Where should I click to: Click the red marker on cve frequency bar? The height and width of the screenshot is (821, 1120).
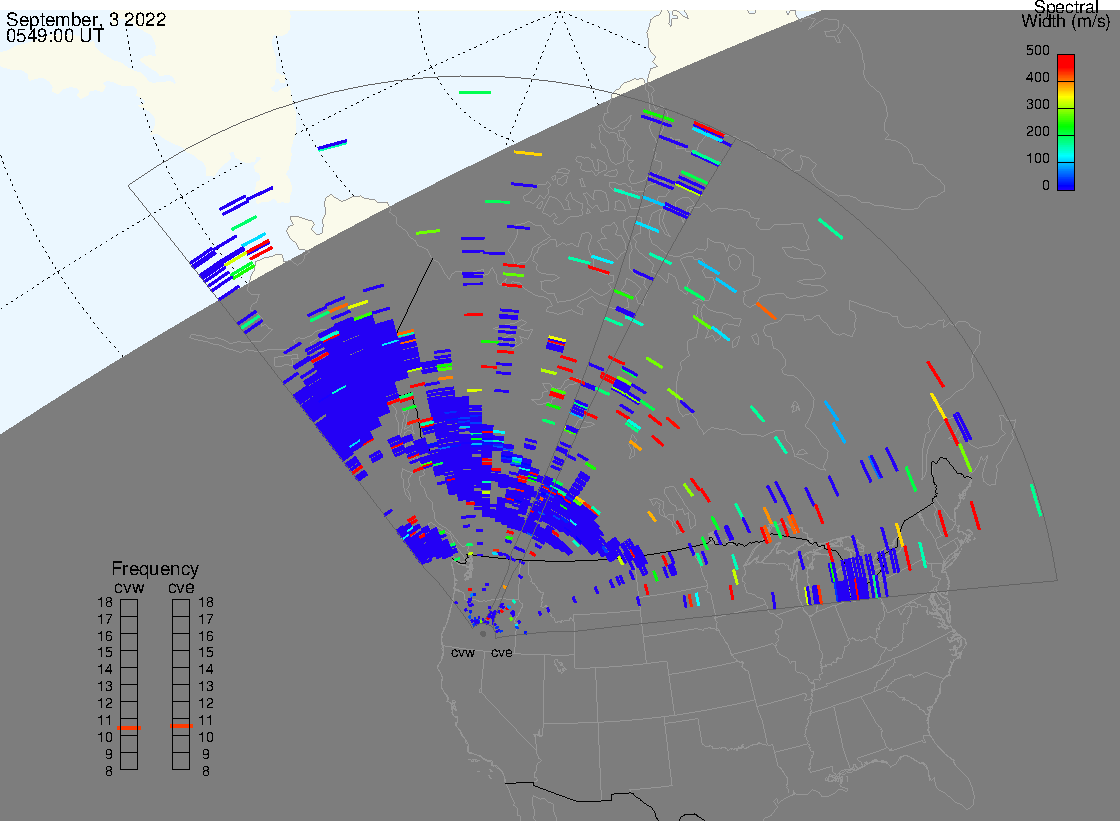(x=181, y=726)
